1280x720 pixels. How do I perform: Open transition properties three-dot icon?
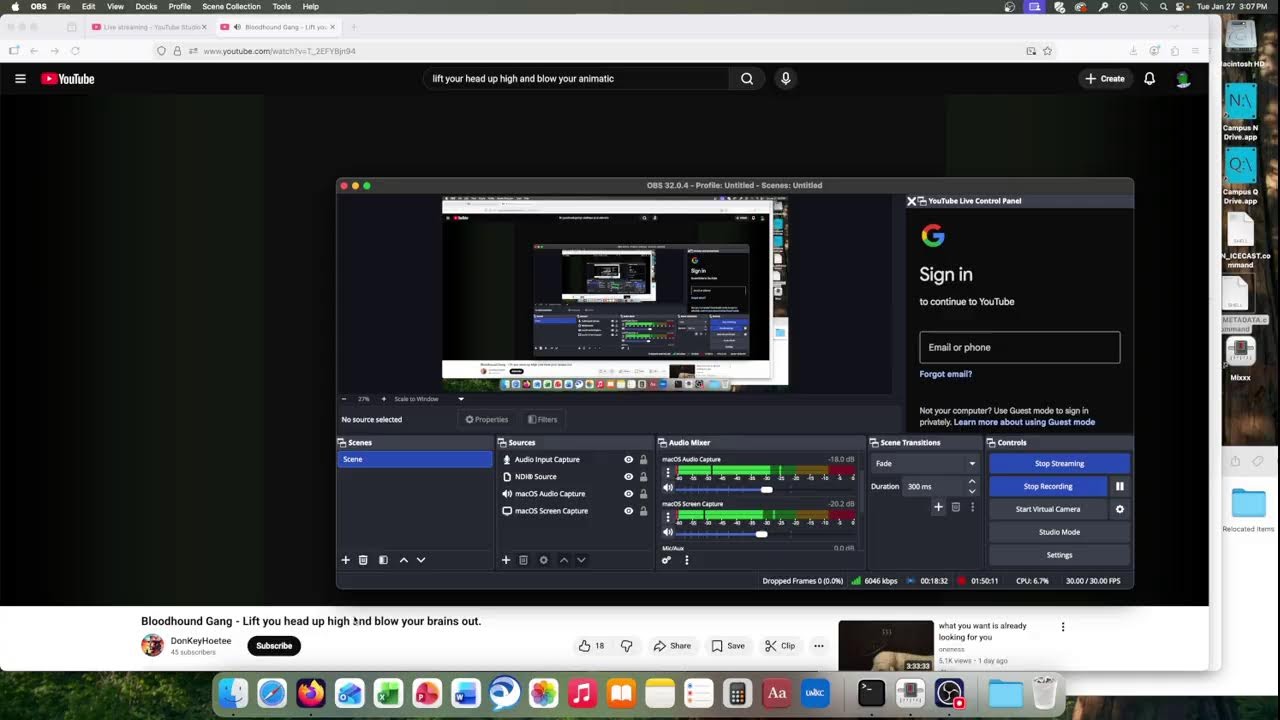tap(972, 507)
